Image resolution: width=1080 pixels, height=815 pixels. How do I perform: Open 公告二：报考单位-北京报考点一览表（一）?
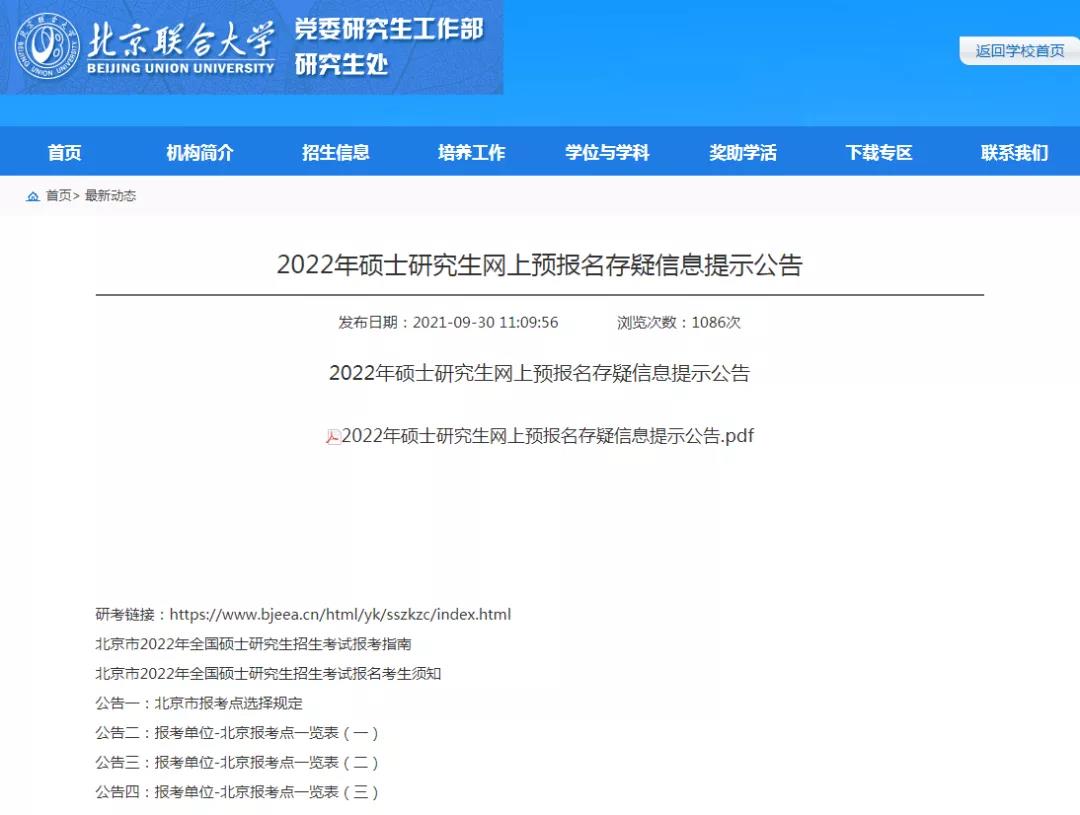coord(237,733)
